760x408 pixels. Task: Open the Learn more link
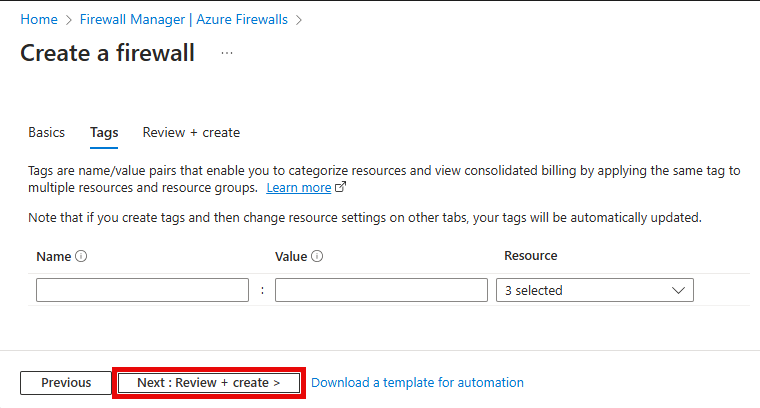[x=298, y=187]
